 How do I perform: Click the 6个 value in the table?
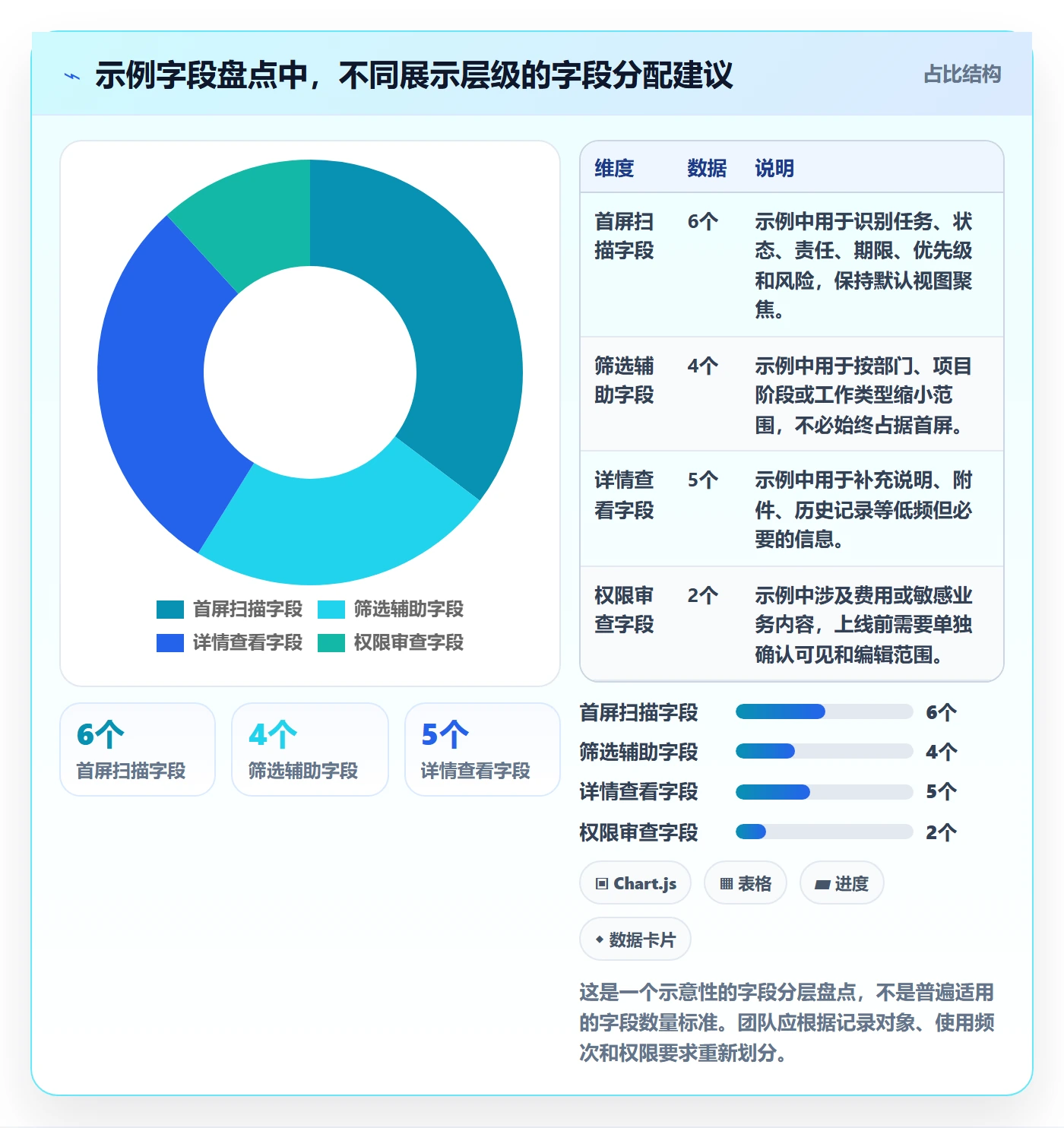pyautogui.click(x=703, y=221)
